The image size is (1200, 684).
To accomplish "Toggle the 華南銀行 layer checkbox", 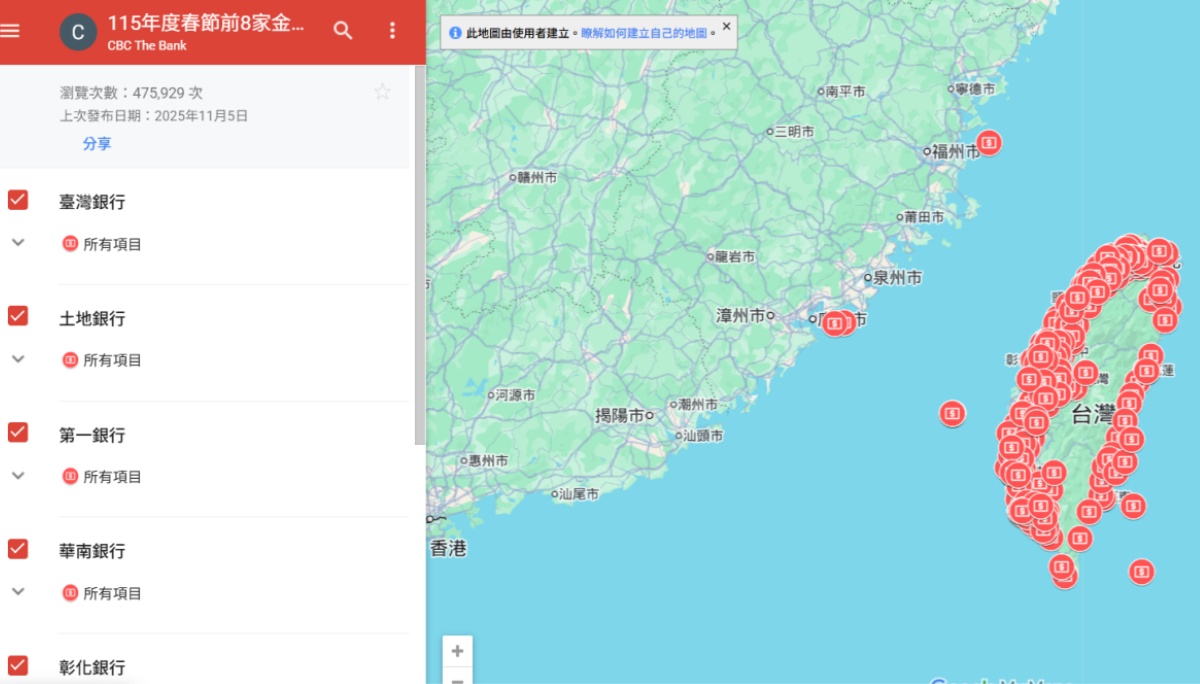I will pos(18,548).
